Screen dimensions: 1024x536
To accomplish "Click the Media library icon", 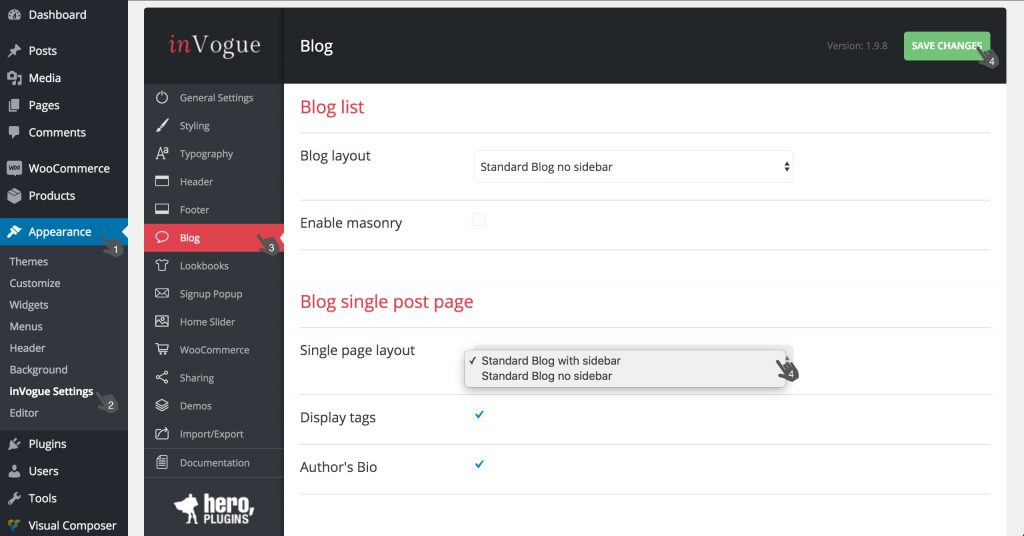I will [14, 78].
